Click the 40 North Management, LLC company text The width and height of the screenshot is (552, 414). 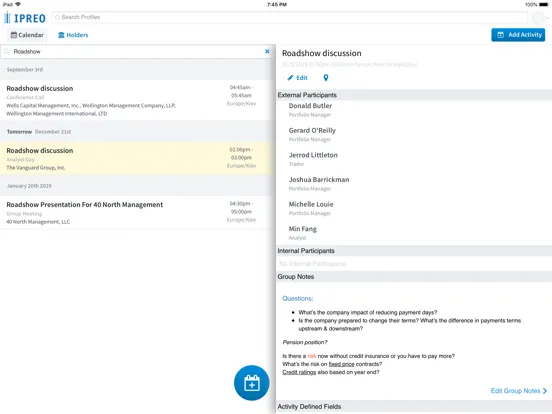click(x=38, y=222)
